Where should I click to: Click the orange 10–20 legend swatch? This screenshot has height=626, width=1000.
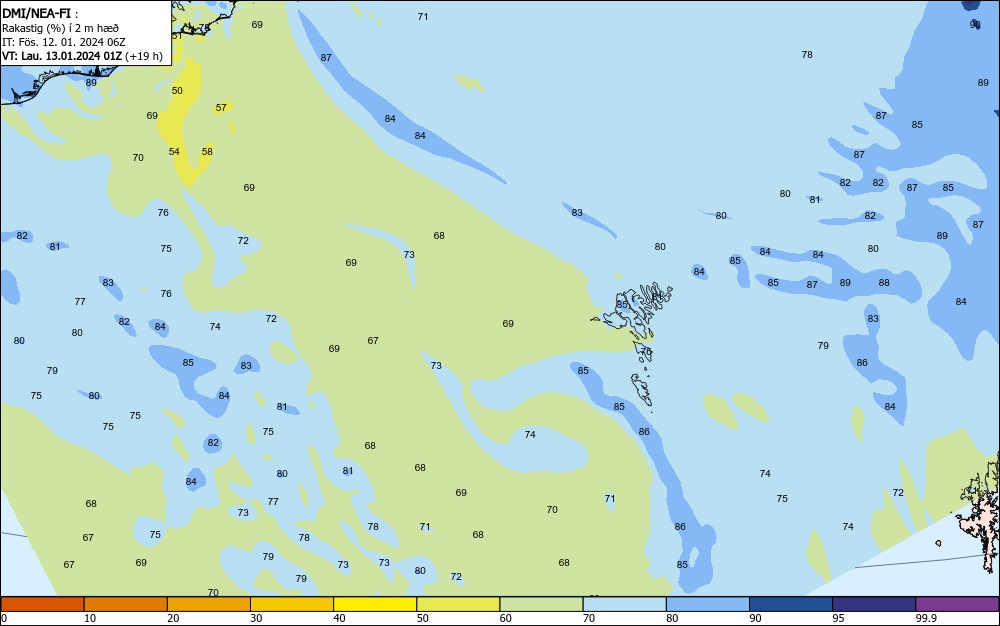coord(126,604)
